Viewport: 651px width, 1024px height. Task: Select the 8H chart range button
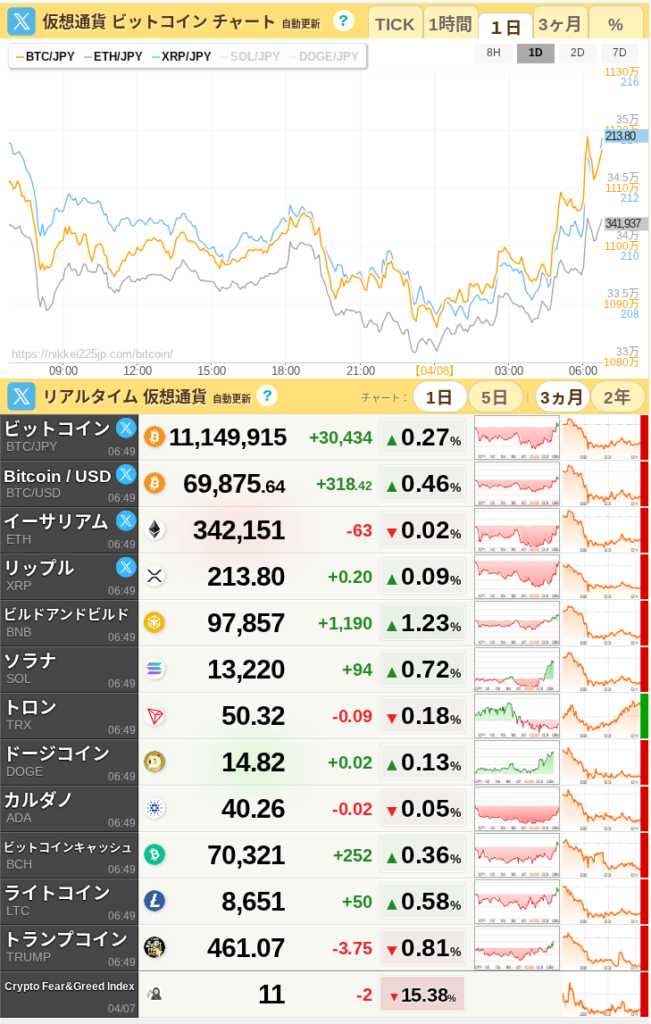(x=493, y=53)
